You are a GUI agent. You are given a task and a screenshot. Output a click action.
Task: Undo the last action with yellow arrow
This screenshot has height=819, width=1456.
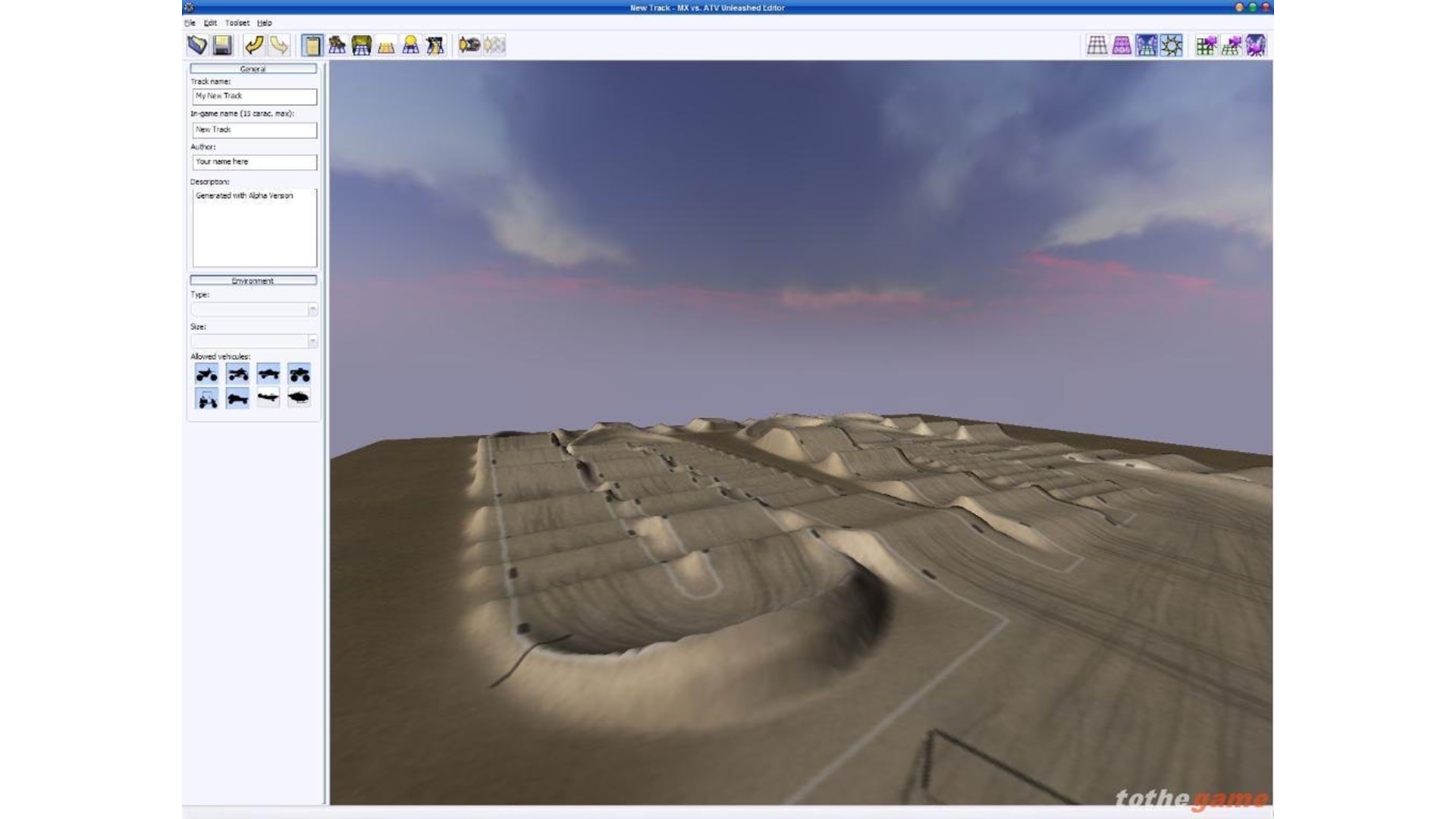254,45
